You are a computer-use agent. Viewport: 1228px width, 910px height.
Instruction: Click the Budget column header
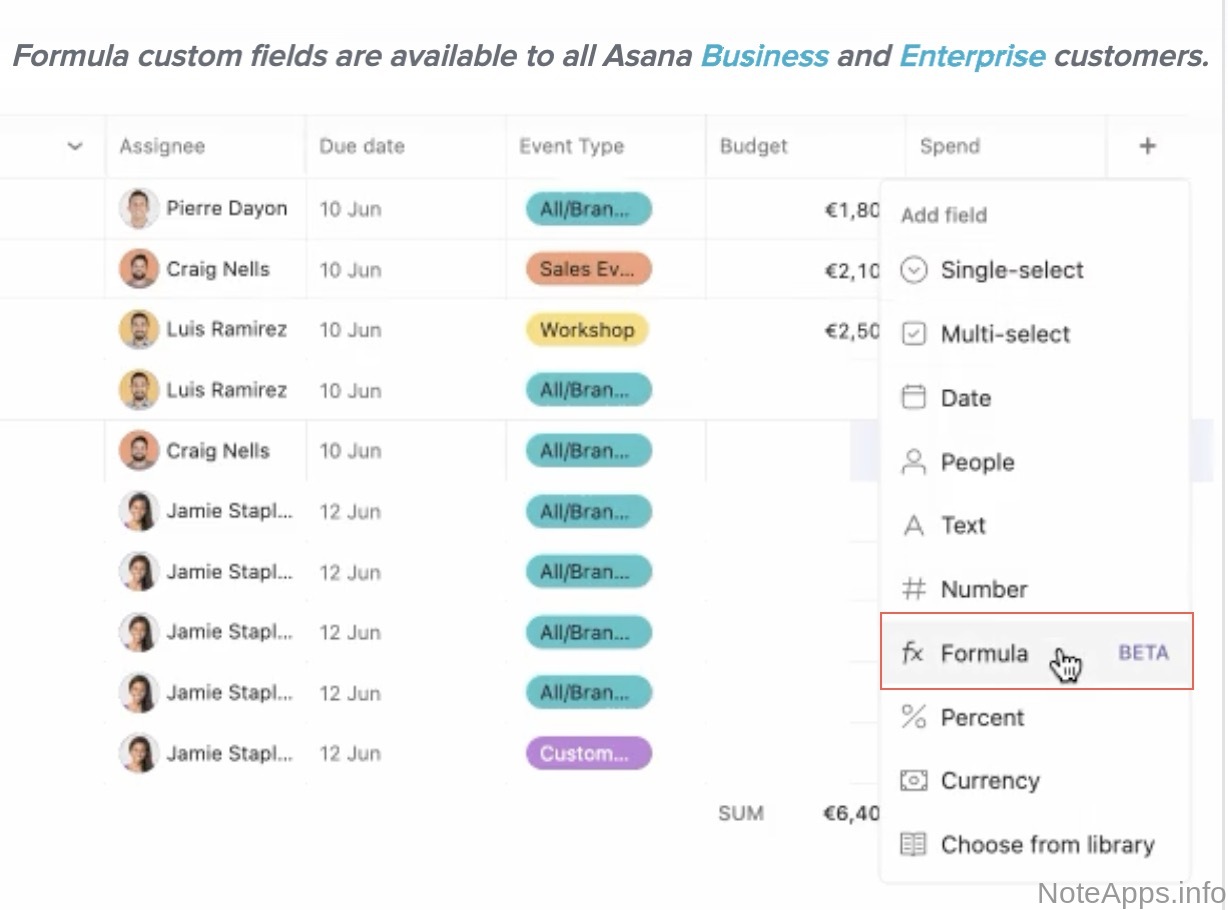754,146
